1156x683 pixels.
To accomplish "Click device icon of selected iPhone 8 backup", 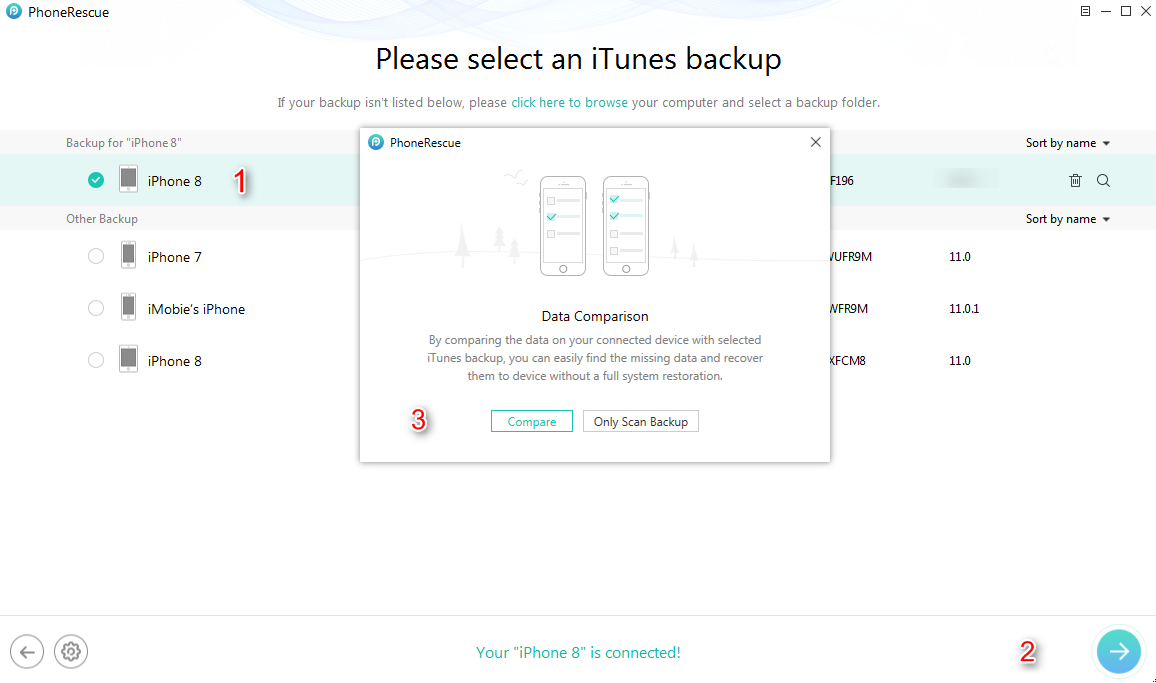I will pos(128,179).
